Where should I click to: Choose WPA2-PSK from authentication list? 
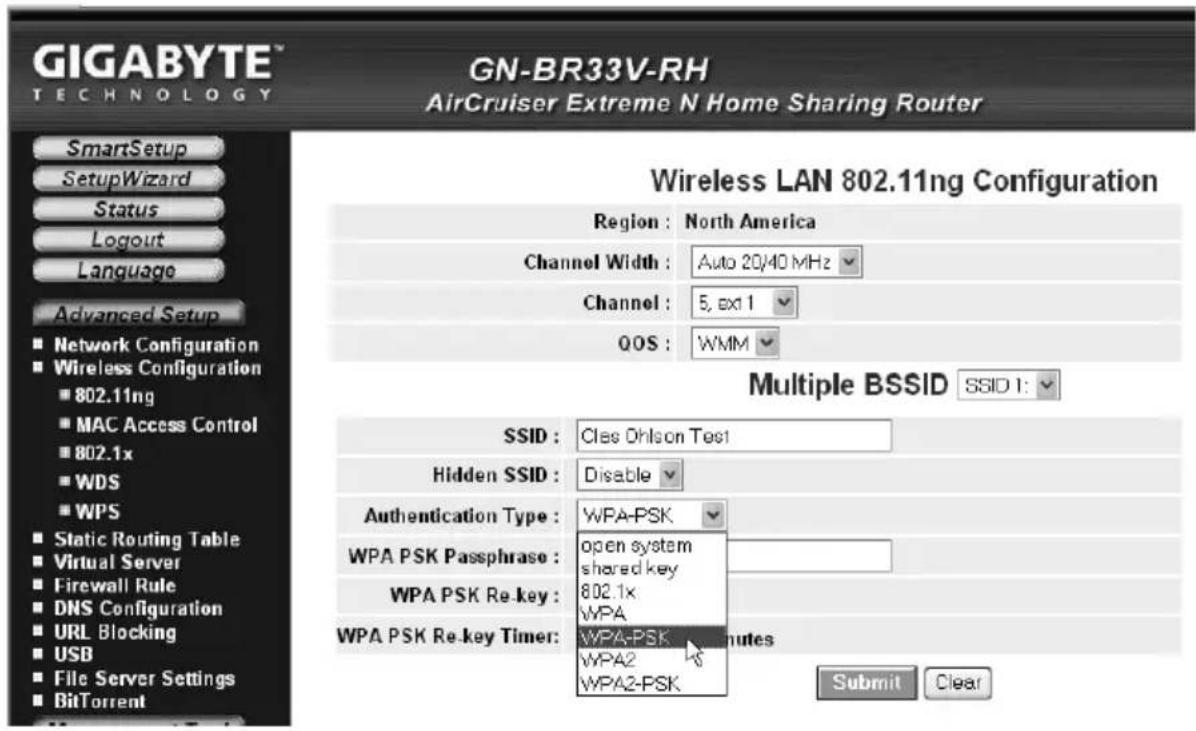click(x=651, y=684)
